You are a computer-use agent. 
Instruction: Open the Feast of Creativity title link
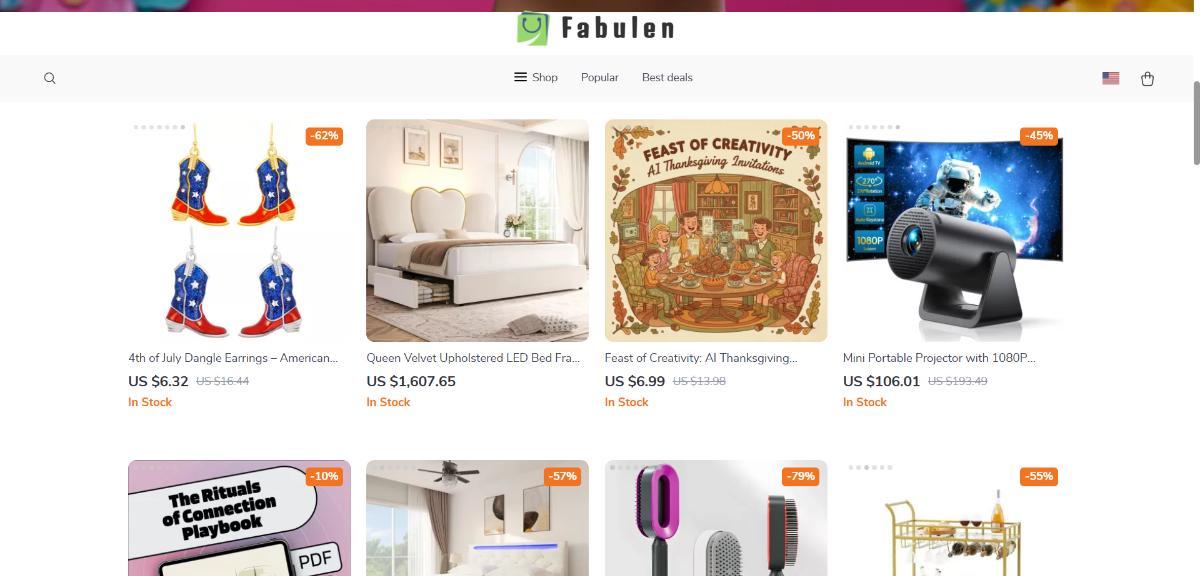(x=701, y=357)
